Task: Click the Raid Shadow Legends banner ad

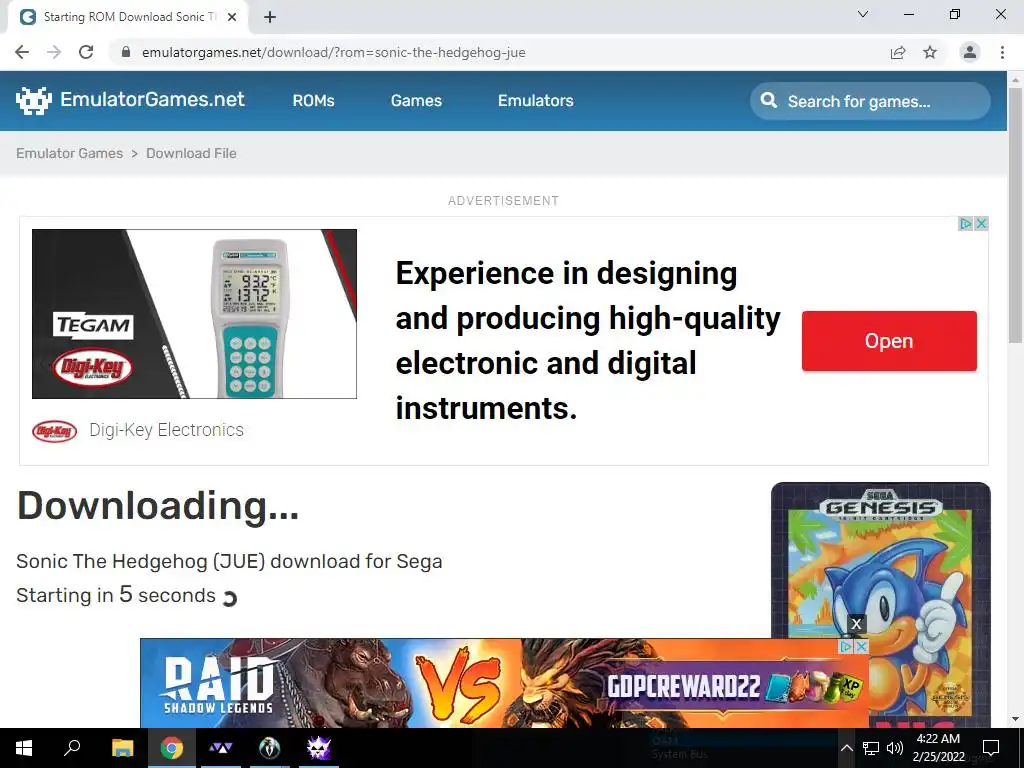Action: tap(504, 684)
